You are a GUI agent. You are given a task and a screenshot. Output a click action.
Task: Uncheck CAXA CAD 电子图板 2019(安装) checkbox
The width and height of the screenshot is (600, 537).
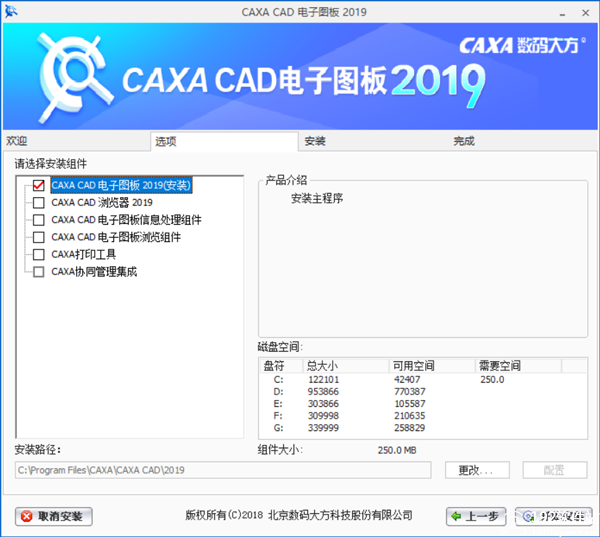tap(39, 185)
